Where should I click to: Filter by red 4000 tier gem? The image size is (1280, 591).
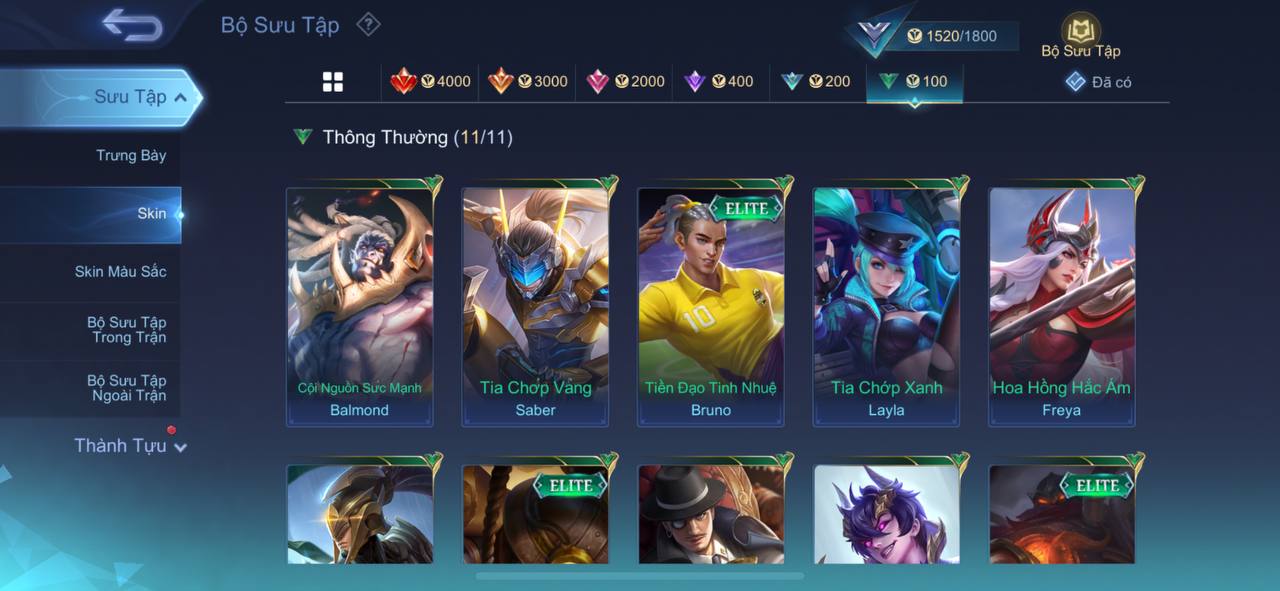click(430, 81)
